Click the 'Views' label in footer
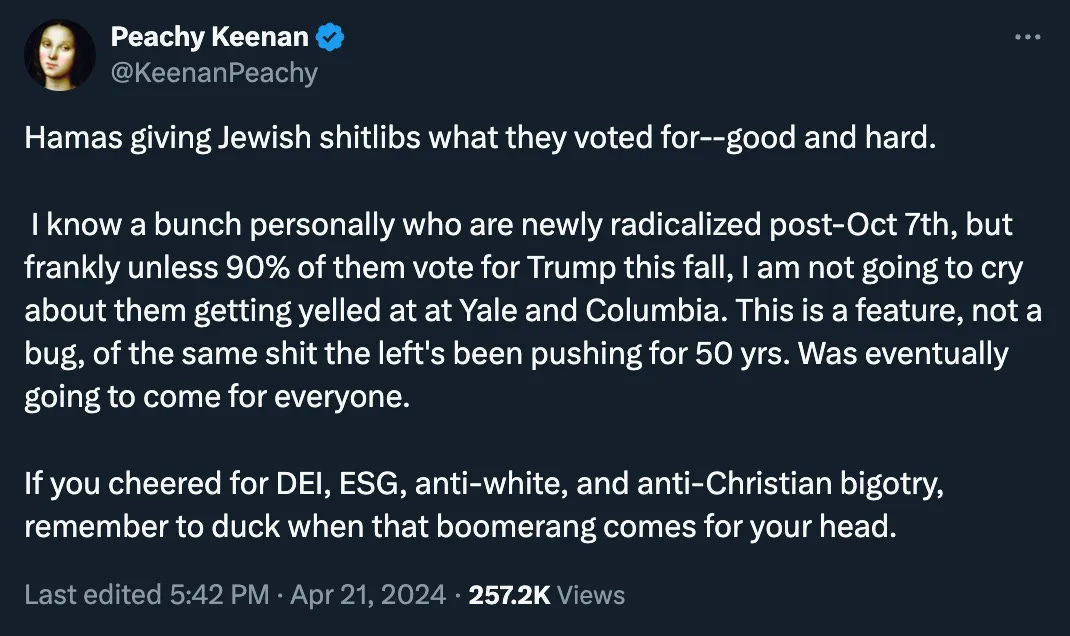1070x636 pixels. (x=591, y=595)
